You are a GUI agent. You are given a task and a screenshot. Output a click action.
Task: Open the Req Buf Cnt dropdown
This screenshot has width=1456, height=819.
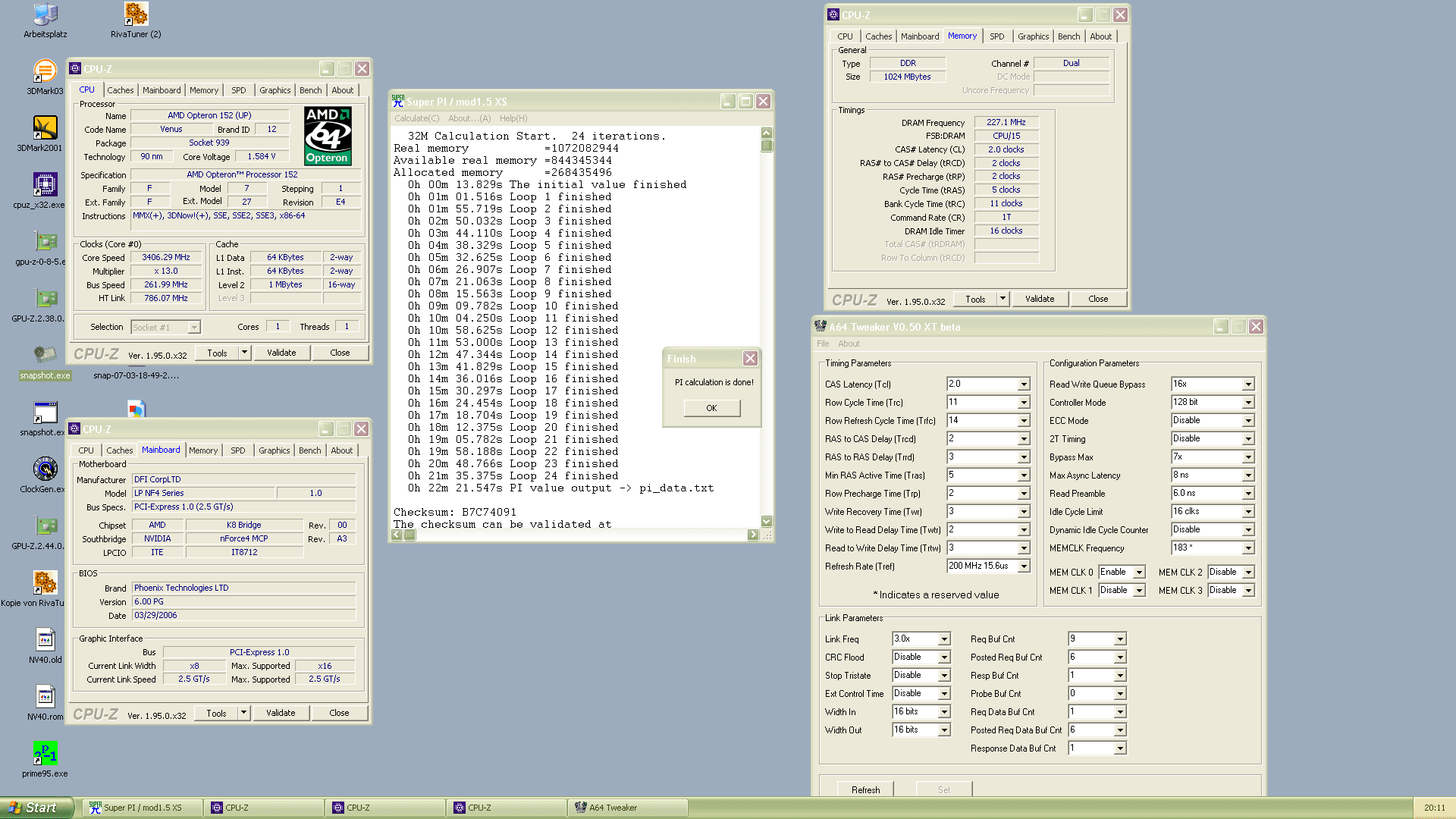pos(1120,639)
